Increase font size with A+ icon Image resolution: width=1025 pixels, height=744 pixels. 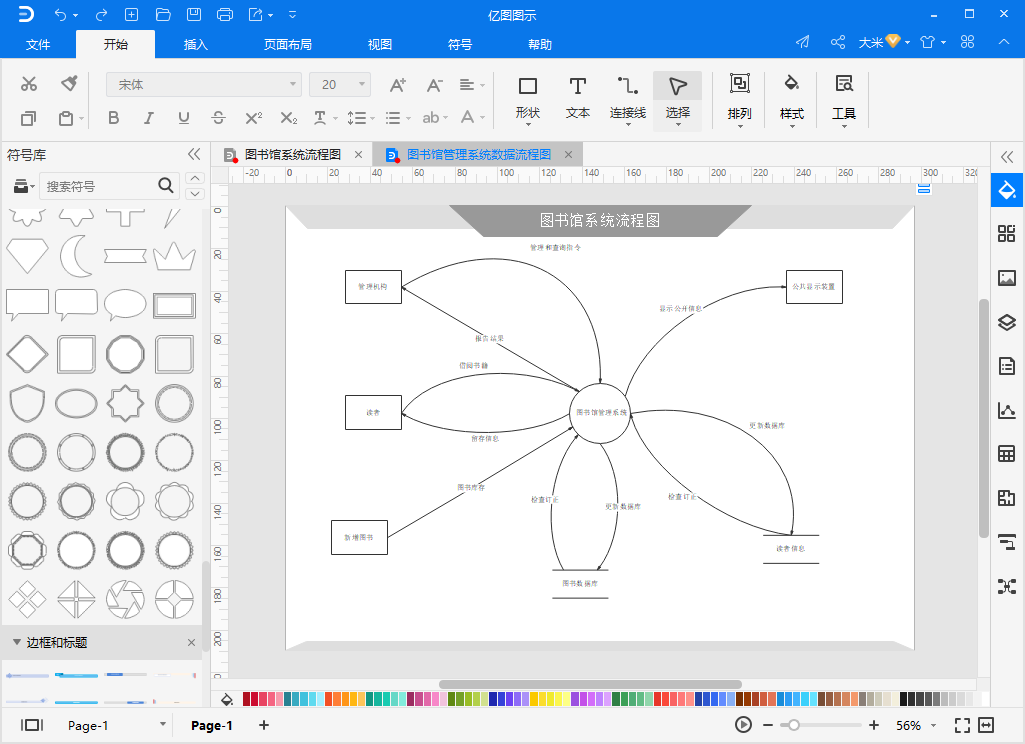coord(397,85)
